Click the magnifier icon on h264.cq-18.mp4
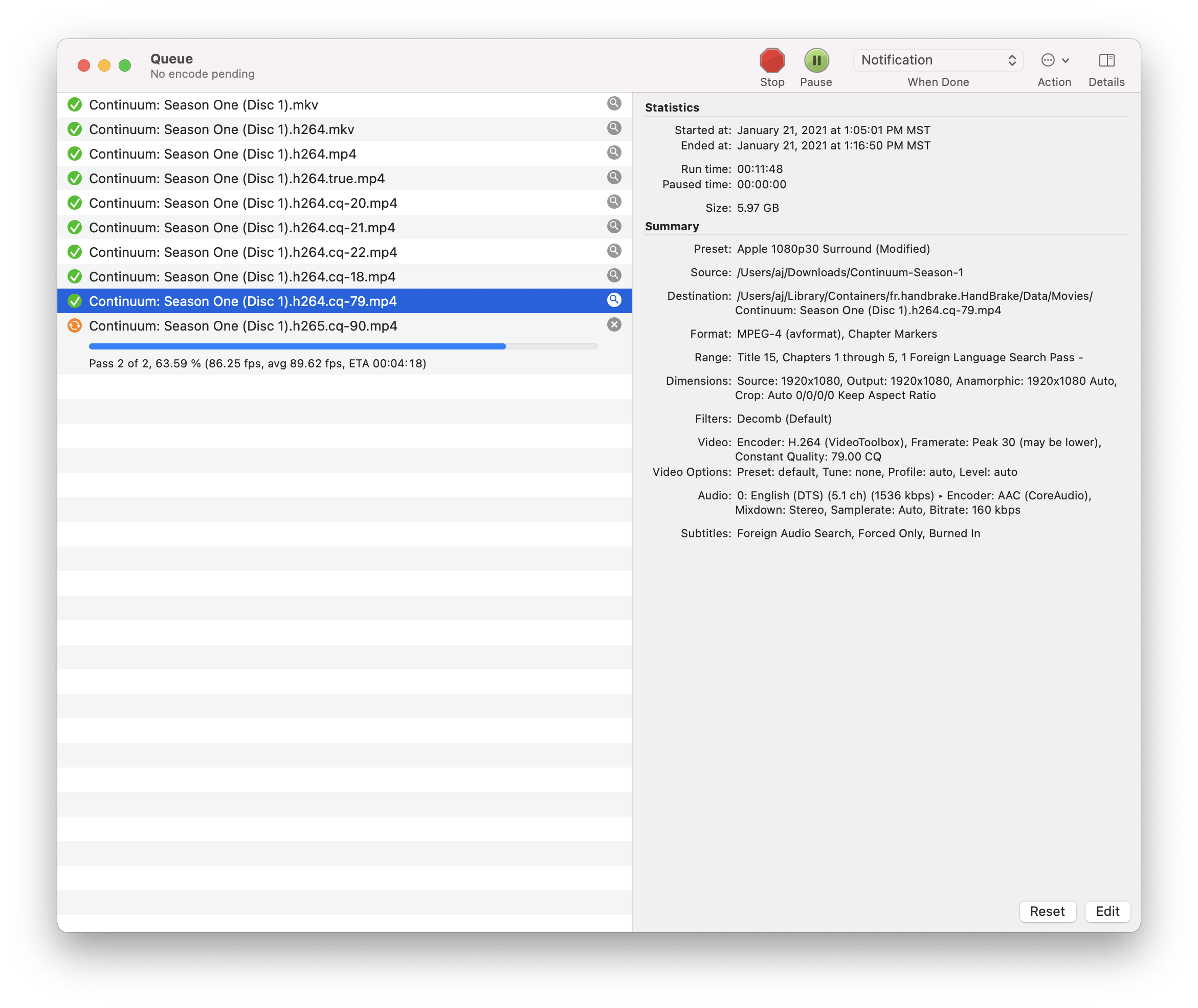1198x1008 pixels. (x=615, y=275)
